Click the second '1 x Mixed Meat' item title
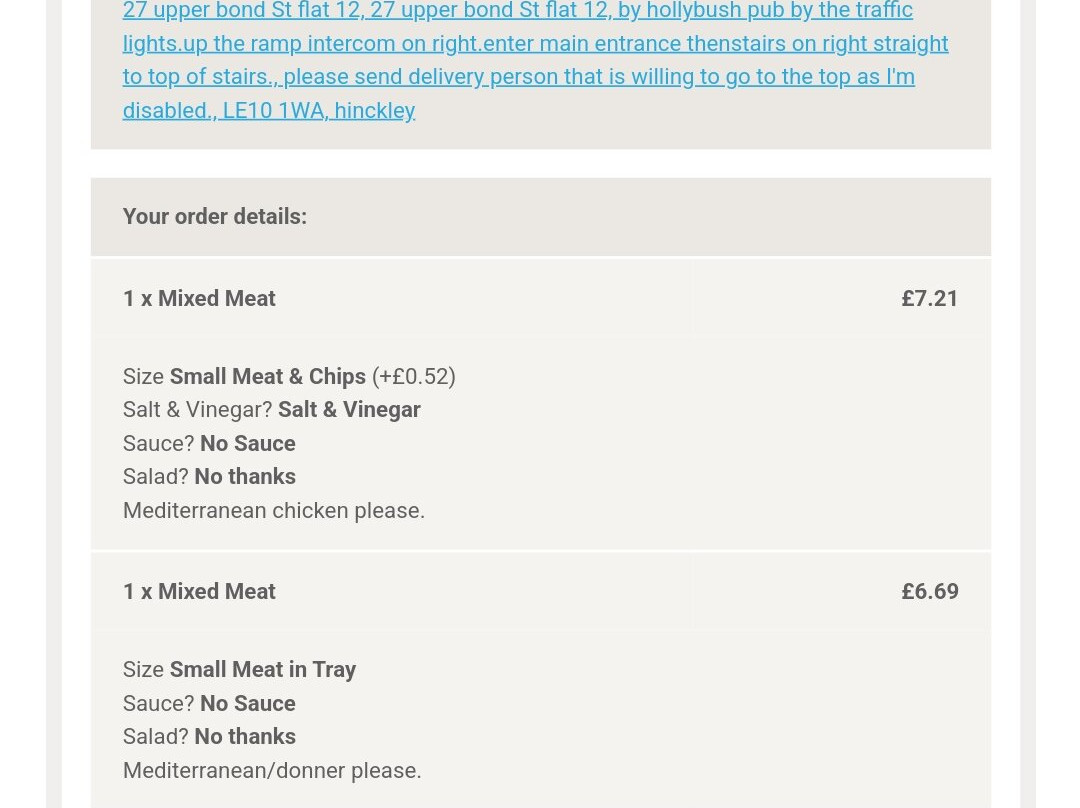Viewport: 1080px width, 808px height. click(199, 592)
